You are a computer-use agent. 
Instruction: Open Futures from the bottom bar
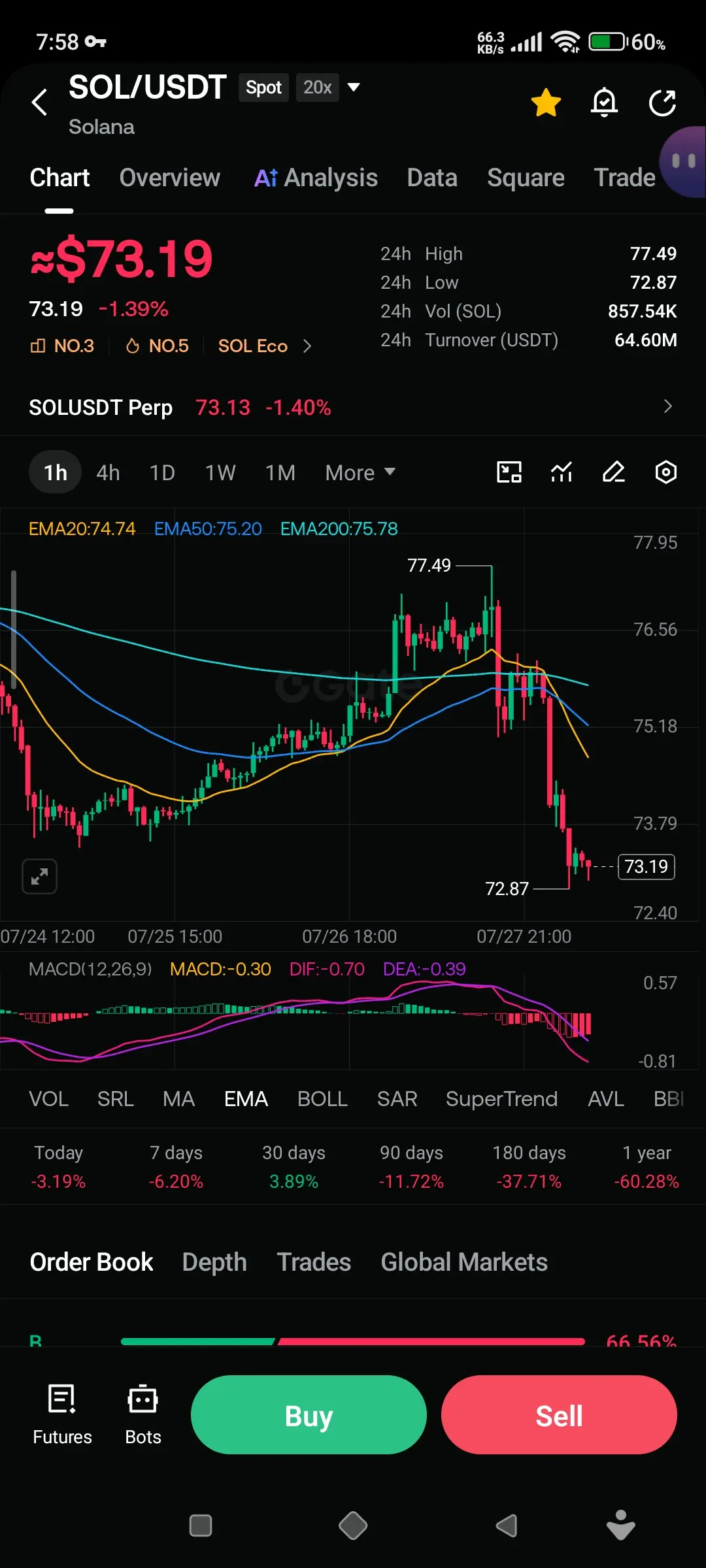tap(62, 1414)
